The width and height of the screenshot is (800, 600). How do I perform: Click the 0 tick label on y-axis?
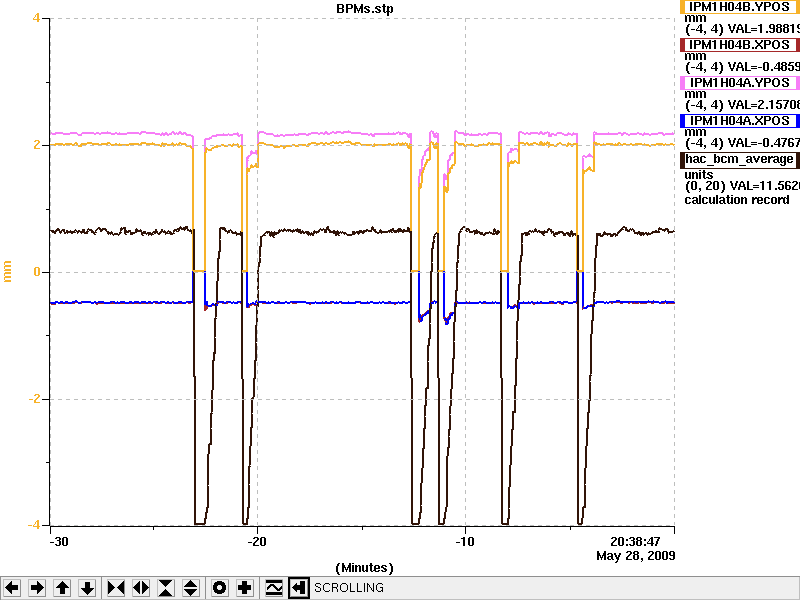point(37,272)
